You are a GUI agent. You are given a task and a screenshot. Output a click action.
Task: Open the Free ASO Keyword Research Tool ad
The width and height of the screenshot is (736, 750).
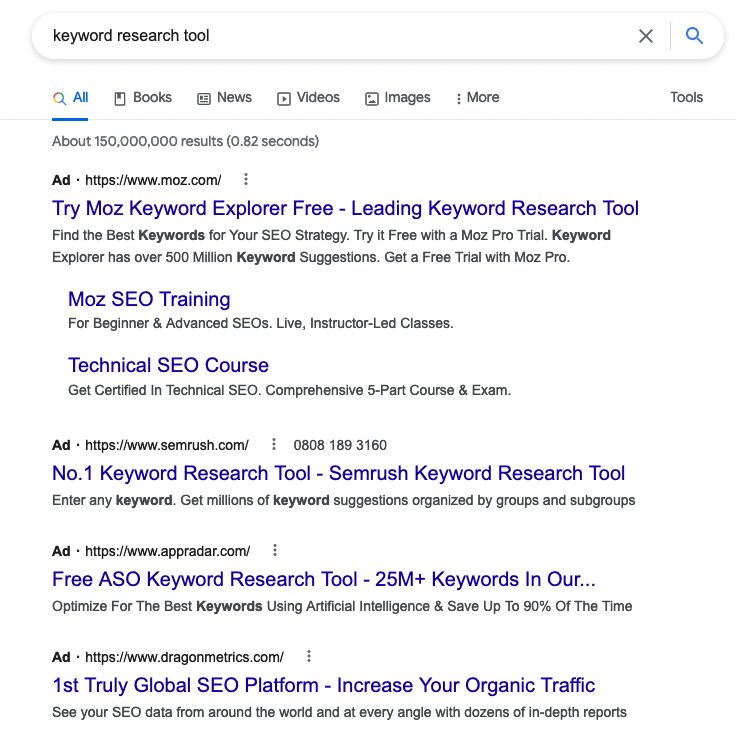[x=324, y=579]
